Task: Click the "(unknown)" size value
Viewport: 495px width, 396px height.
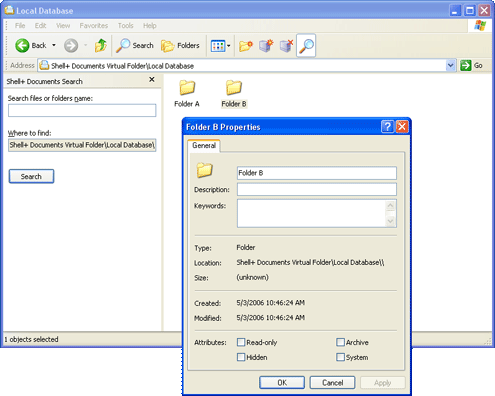Action: [253, 277]
